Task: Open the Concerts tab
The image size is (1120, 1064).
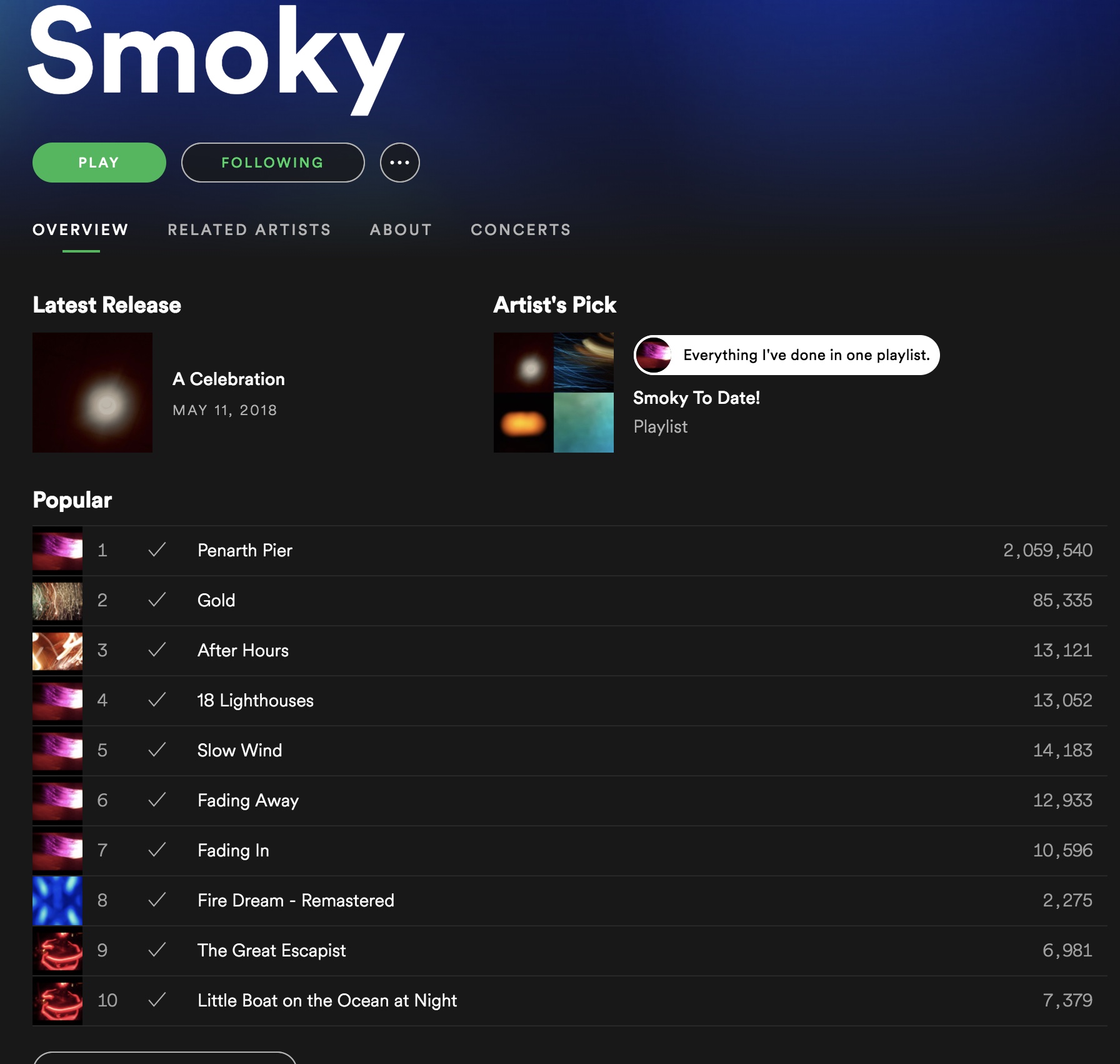Action: [521, 229]
